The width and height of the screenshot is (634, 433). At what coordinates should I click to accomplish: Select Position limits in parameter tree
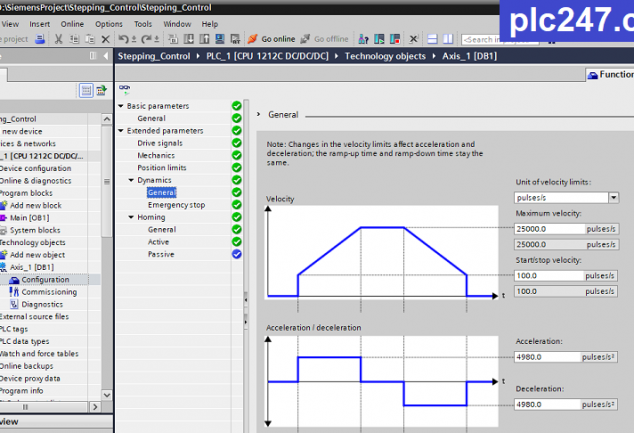(x=162, y=168)
